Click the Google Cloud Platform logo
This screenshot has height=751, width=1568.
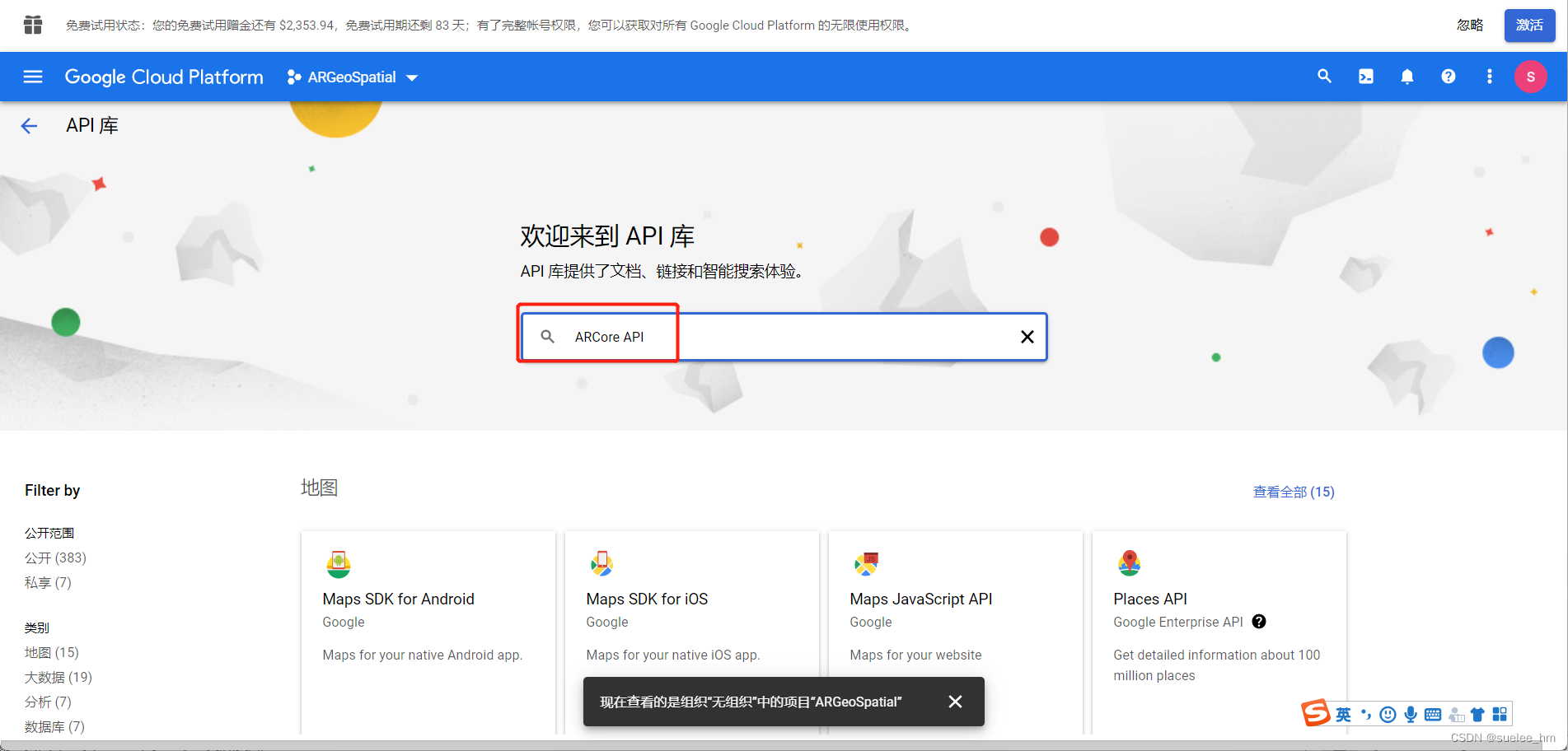click(164, 77)
